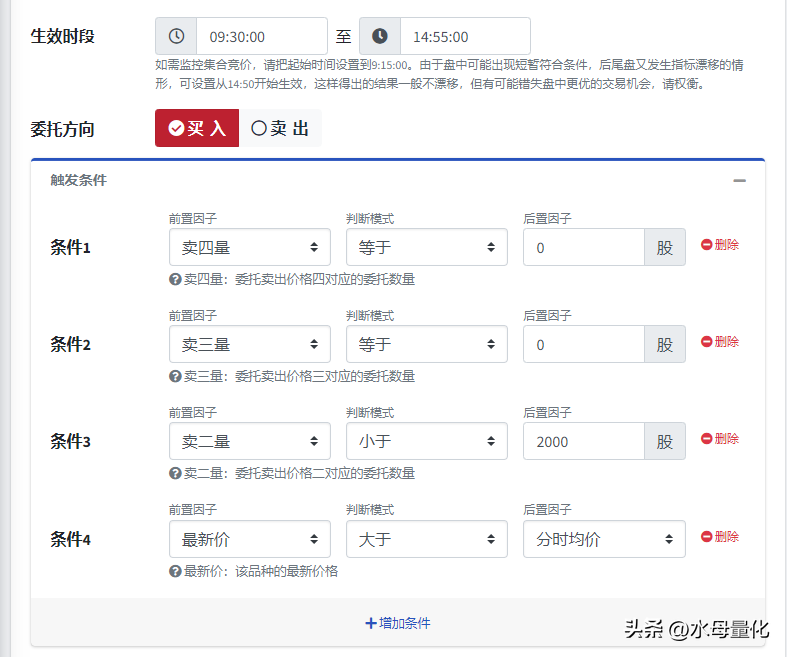Open the 分时均价 rear factor dropdown
787x657 pixels.
[x=603, y=539]
